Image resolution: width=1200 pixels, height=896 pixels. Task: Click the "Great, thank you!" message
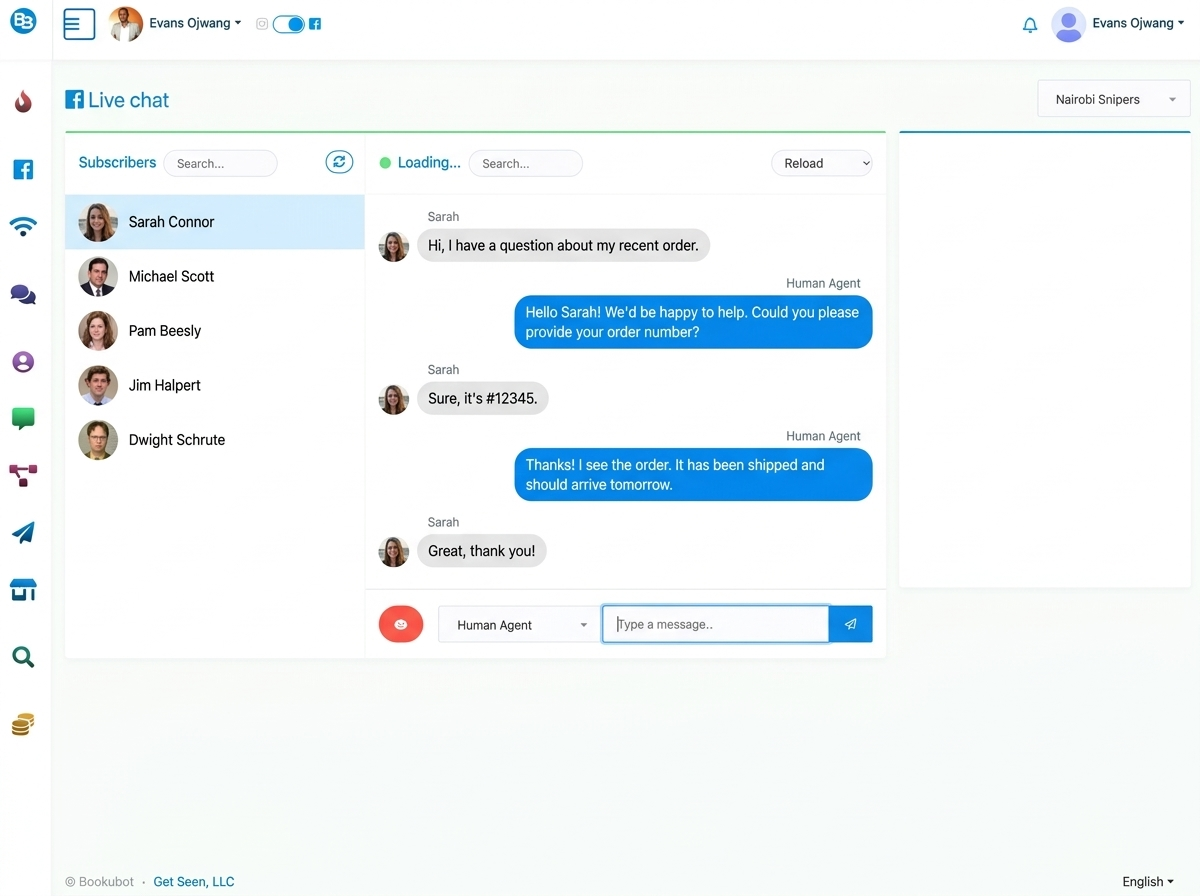(481, 551)
